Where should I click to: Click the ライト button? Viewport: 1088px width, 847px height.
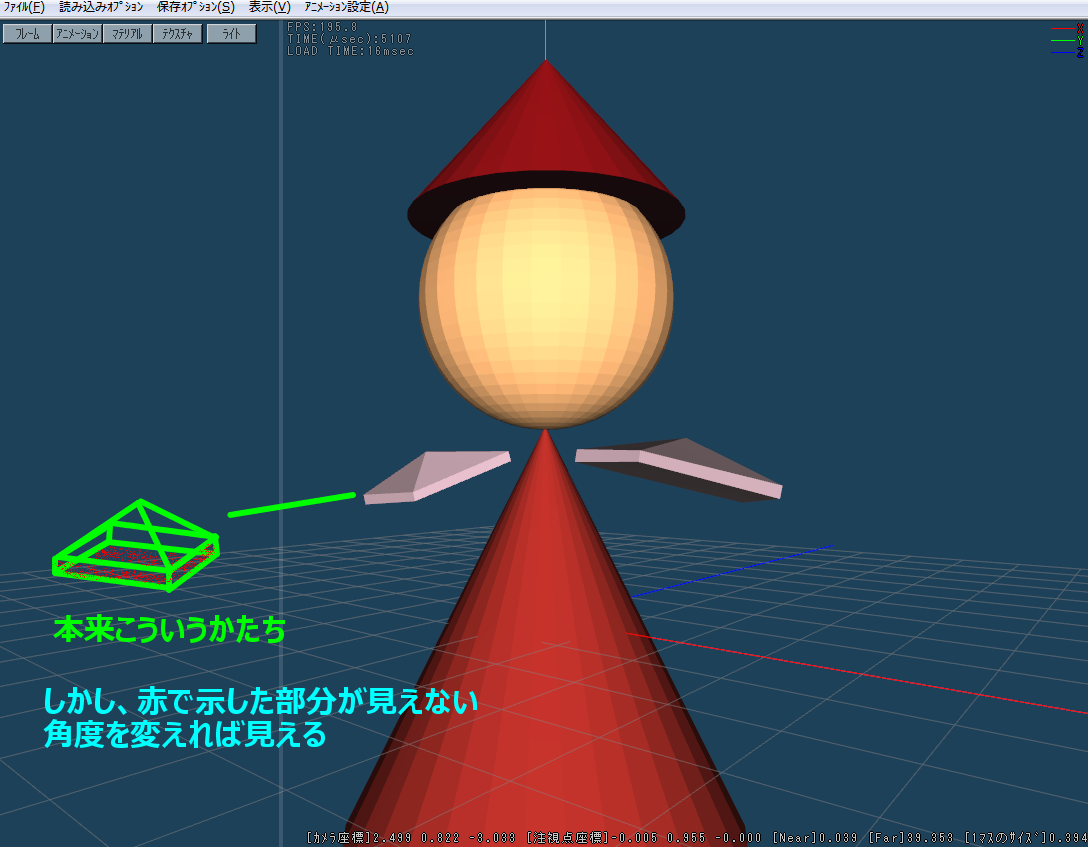pos(231,34)
